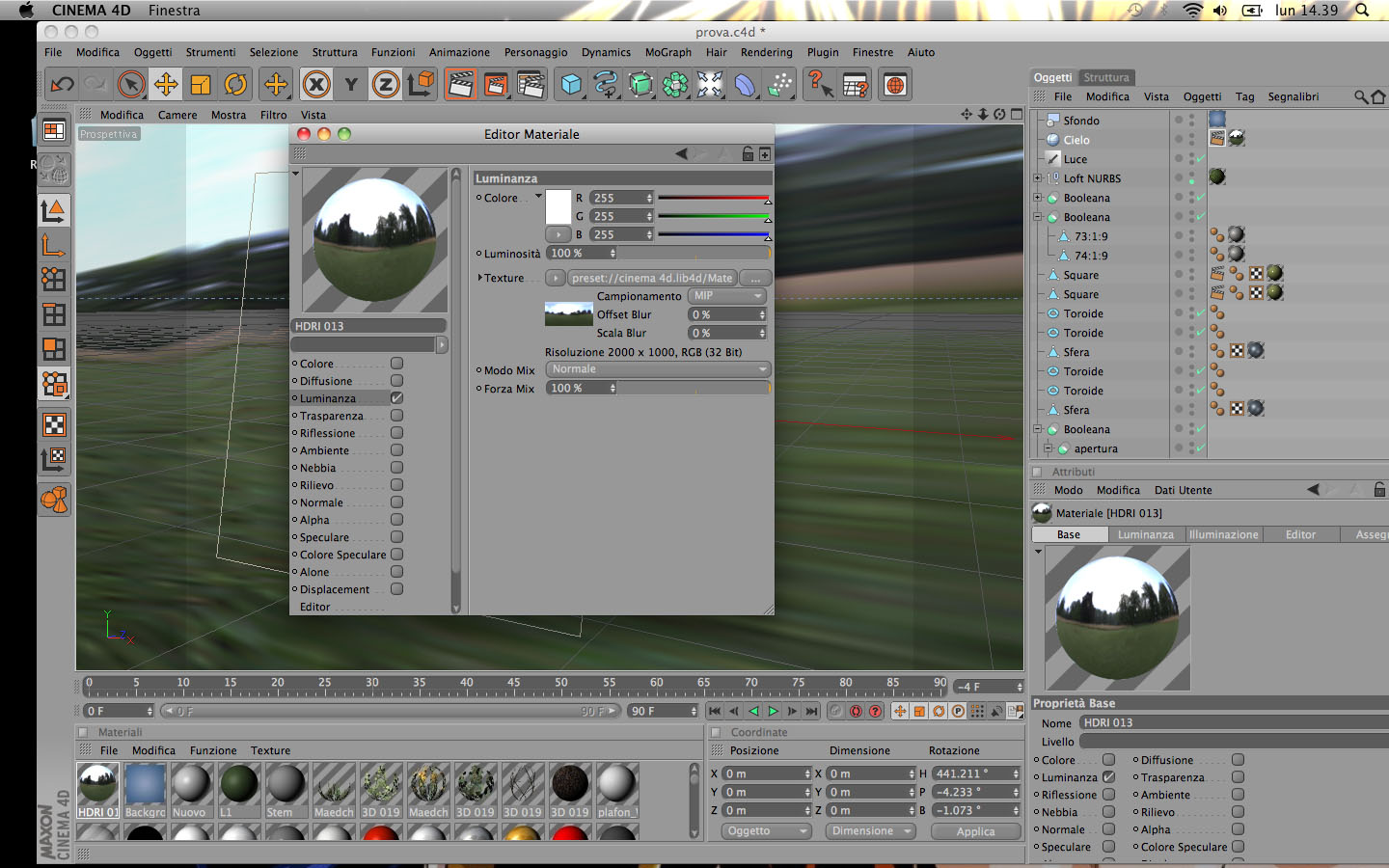Click the lock icon in Editor Materiale
This screenshot has width=1389, height=868.
[748, 153]
